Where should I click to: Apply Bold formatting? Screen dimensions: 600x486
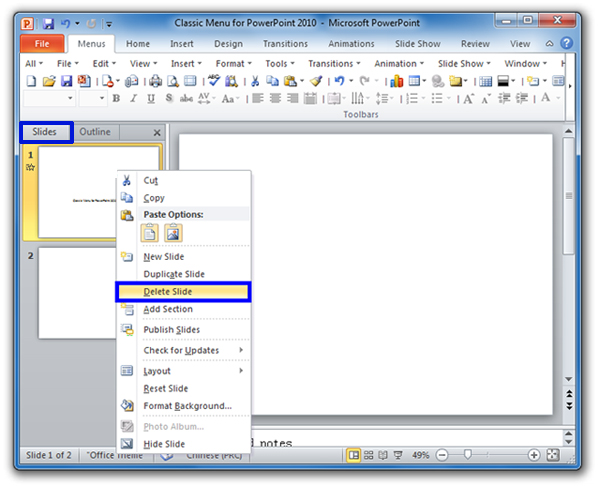[116, 99]
